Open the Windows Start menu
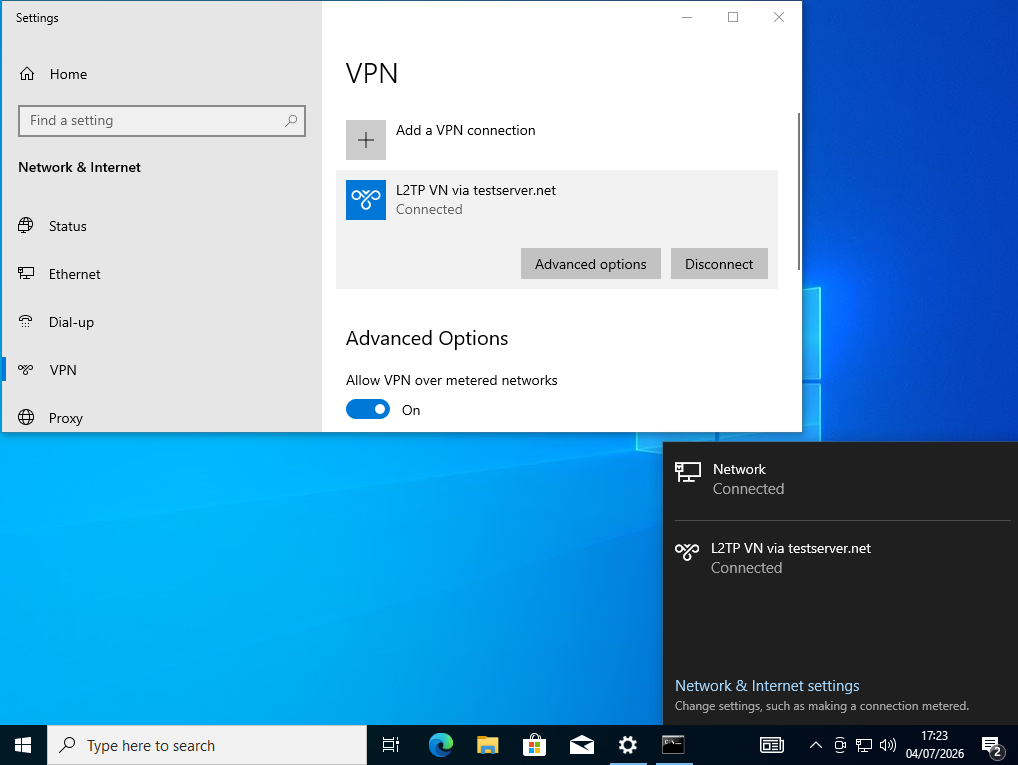This screenshot has width=1018, height=765. (x=23, y=745)
